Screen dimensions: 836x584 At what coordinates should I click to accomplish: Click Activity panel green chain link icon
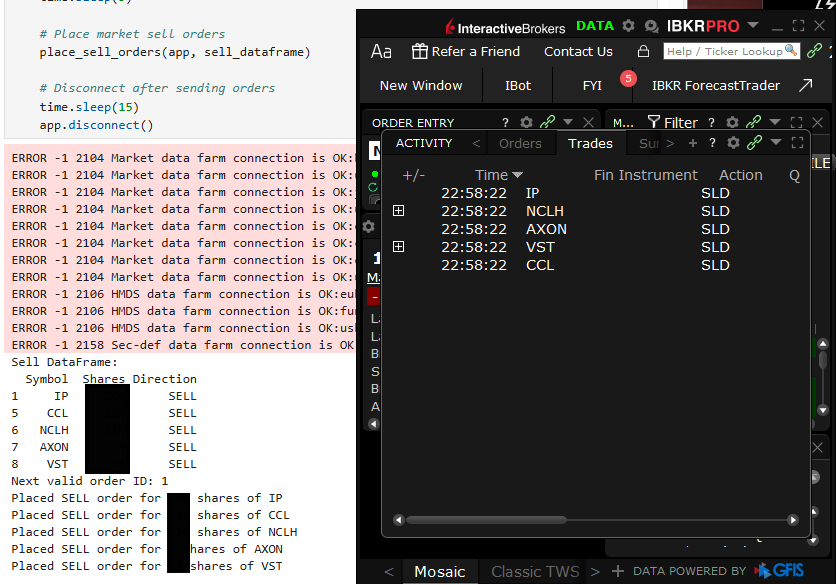click(754, 142)
